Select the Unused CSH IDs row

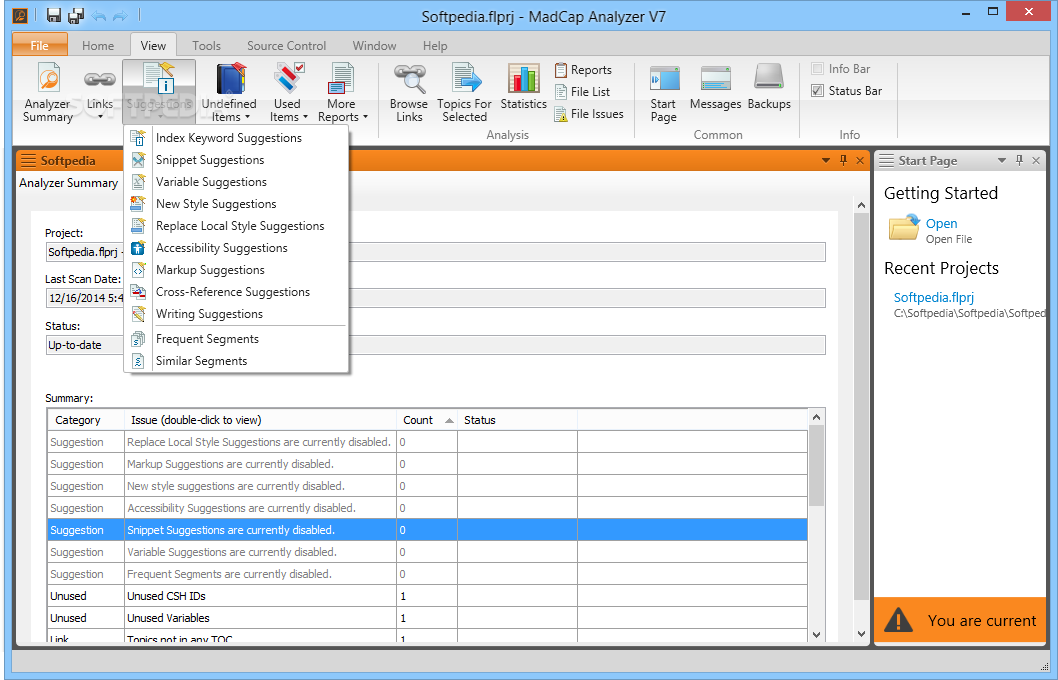point(427,596)
